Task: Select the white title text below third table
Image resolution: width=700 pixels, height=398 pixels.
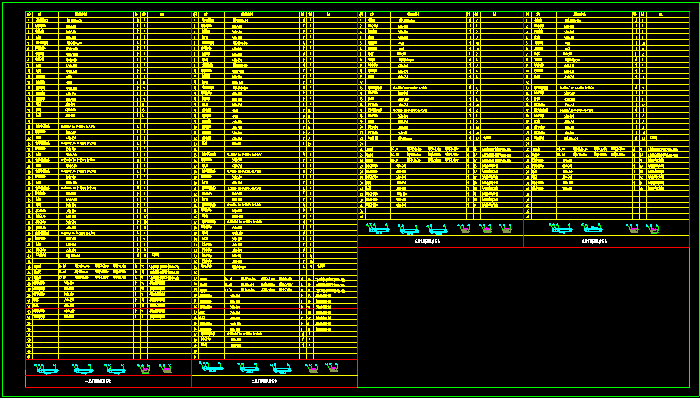Action: coord(427,241)
